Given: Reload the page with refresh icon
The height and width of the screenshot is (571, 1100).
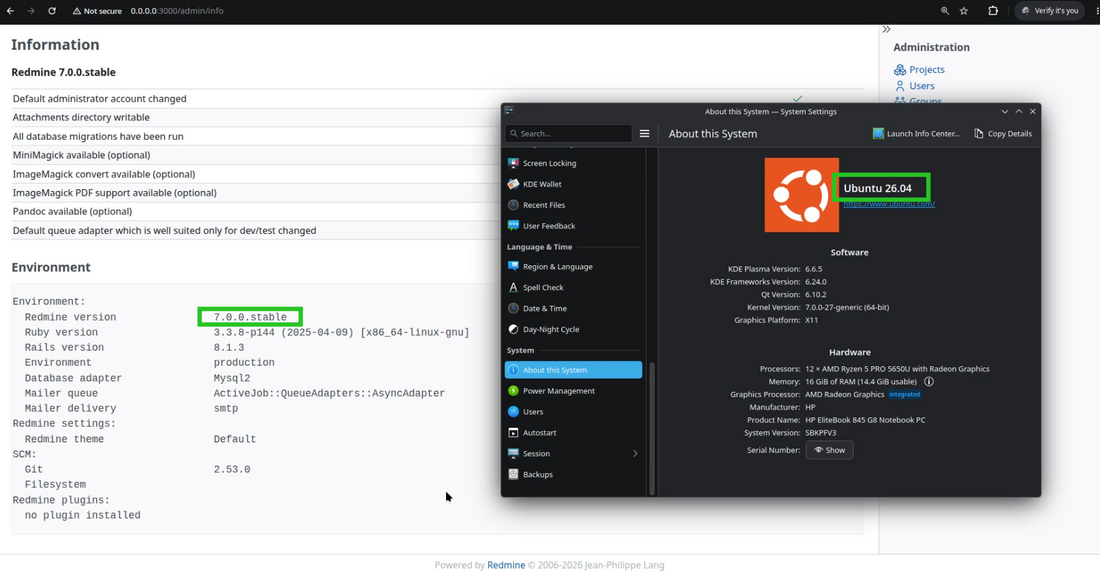Looking at the screenshot, I should (51, 11).
